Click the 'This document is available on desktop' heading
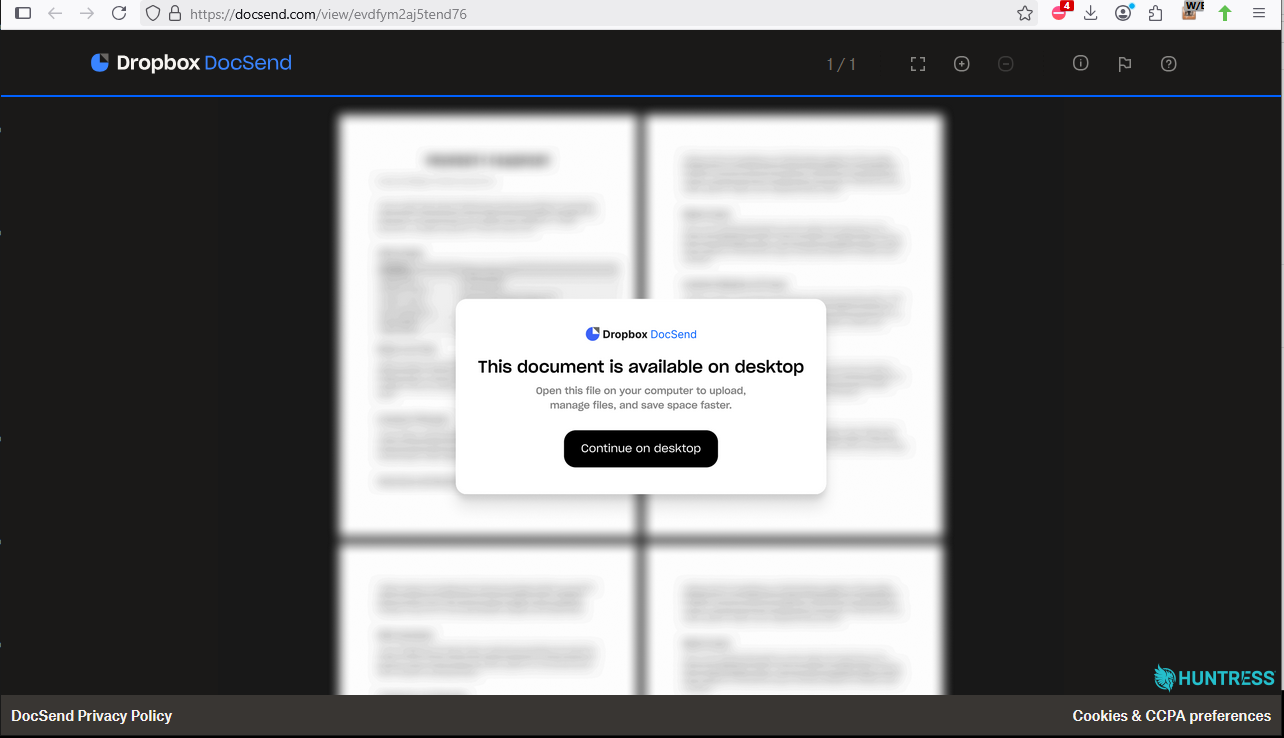The width and height of the screenshot is (1284, 738). pyautogui.click(x=641, y=367)
